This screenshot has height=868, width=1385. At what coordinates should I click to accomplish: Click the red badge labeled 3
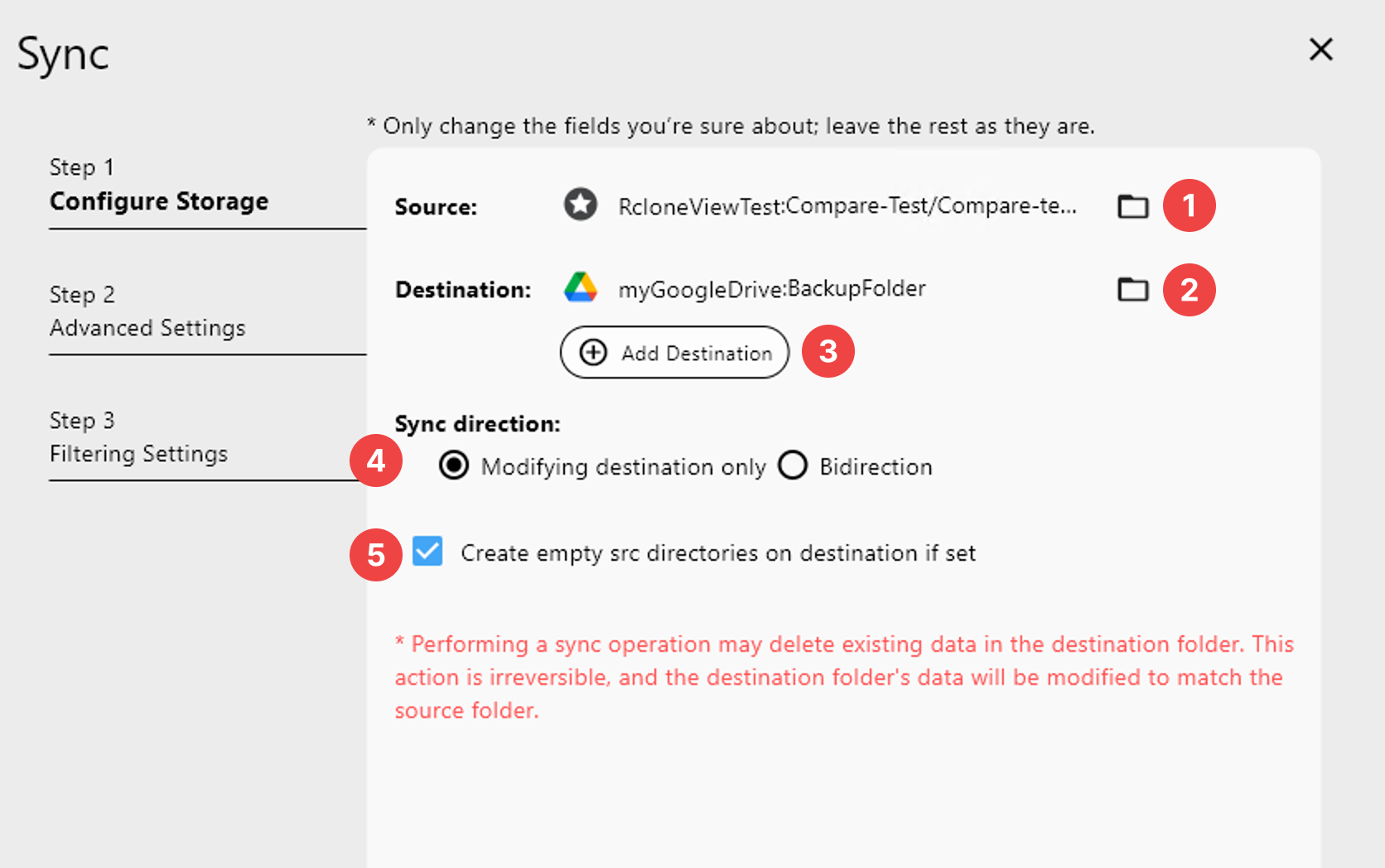click(x=828, y=351)
